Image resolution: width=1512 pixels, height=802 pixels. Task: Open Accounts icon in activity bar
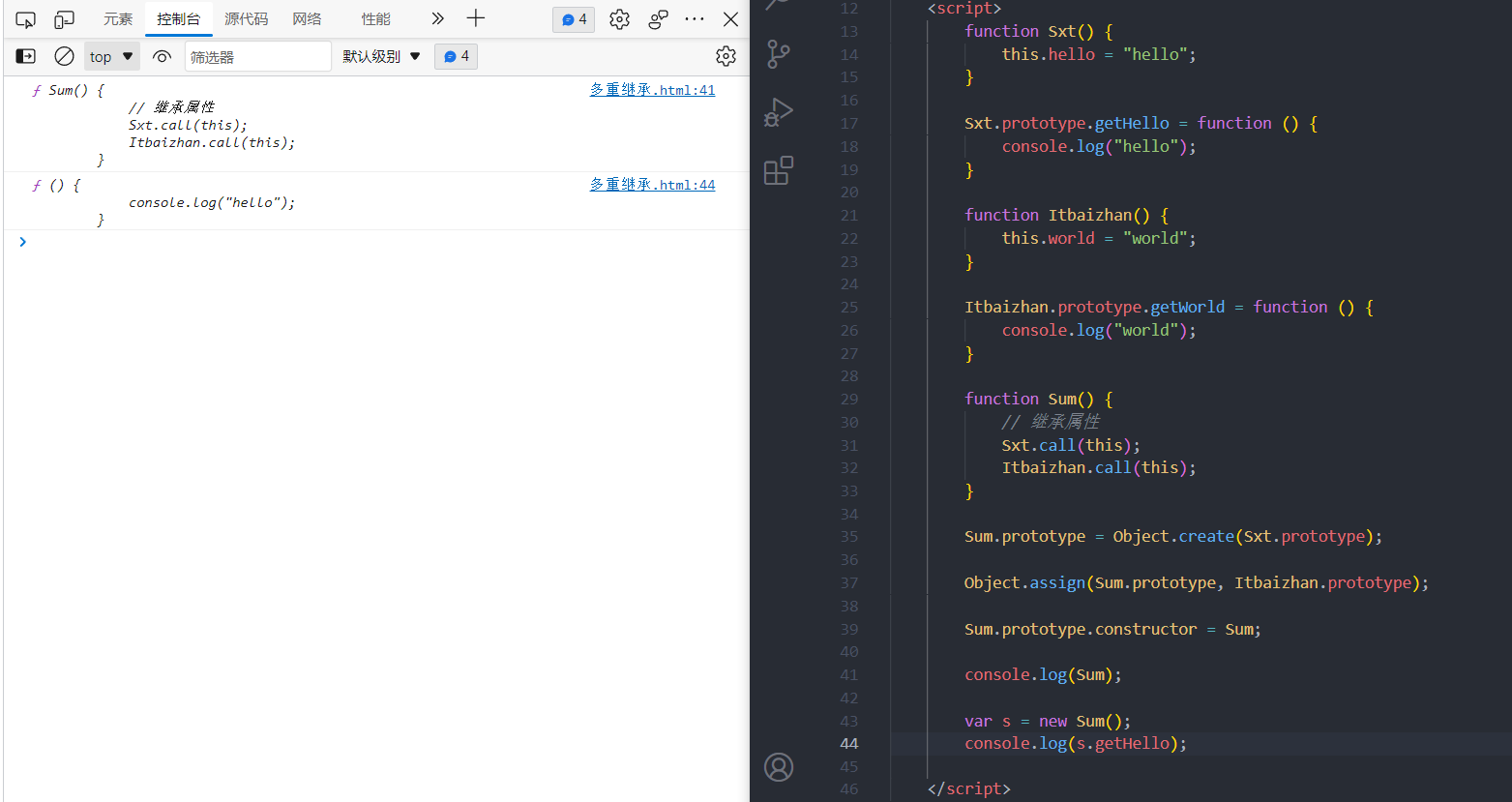point(779,767)
